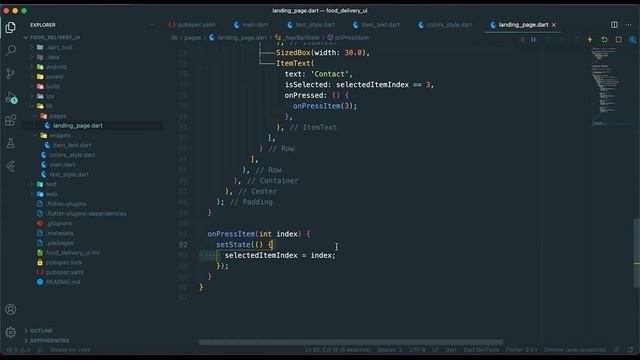The image size is (640, 360).
Task: Expand the web folder
Action: click(51, 194)
